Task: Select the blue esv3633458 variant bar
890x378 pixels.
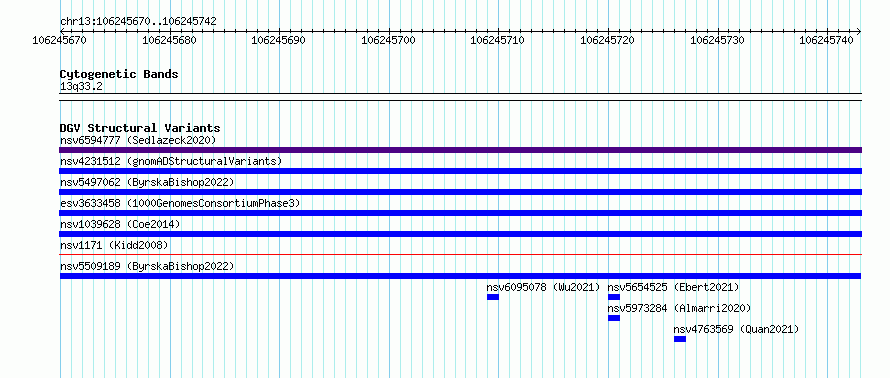Action: coord(460,213)
